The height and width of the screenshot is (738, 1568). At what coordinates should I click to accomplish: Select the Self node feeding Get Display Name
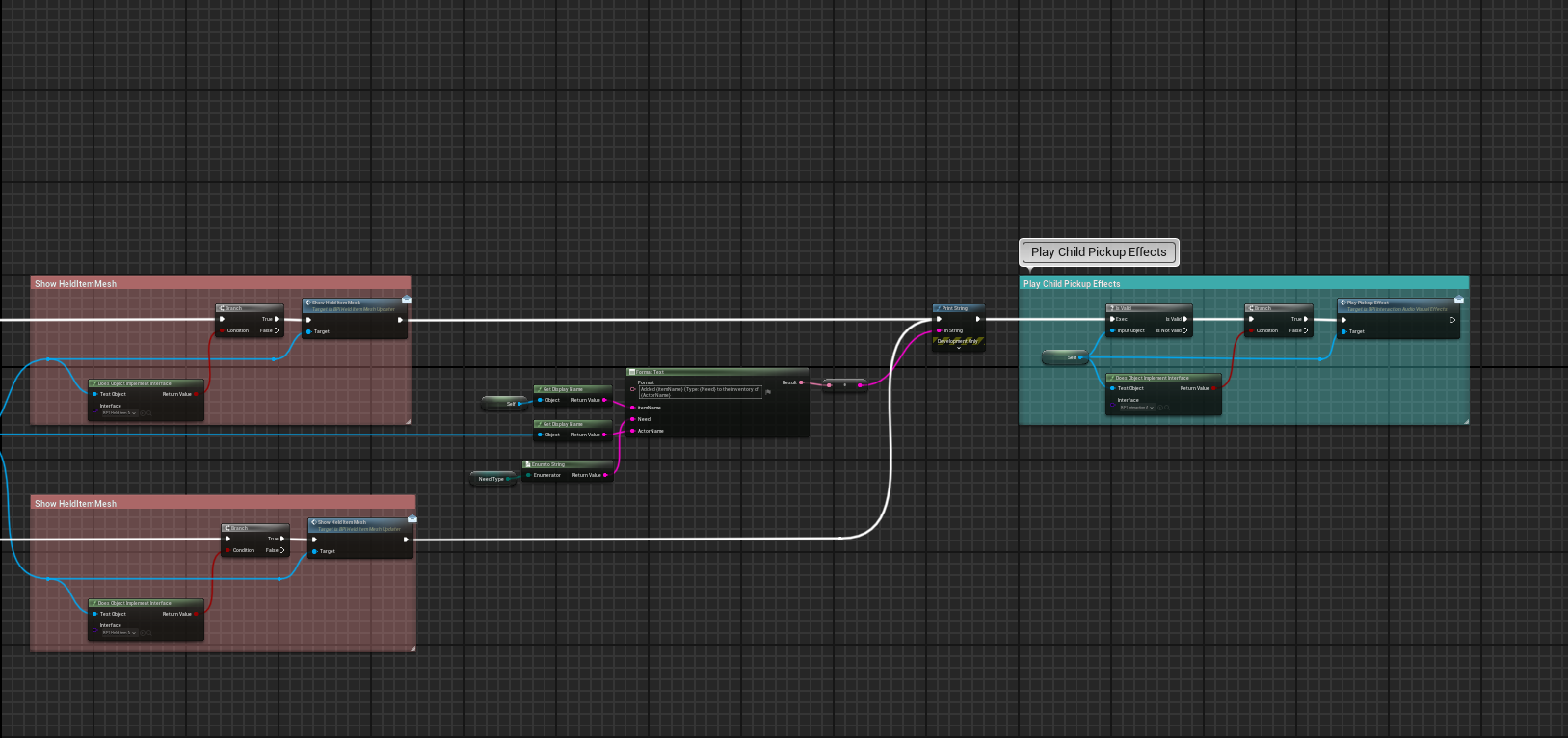tap(505, 404)
